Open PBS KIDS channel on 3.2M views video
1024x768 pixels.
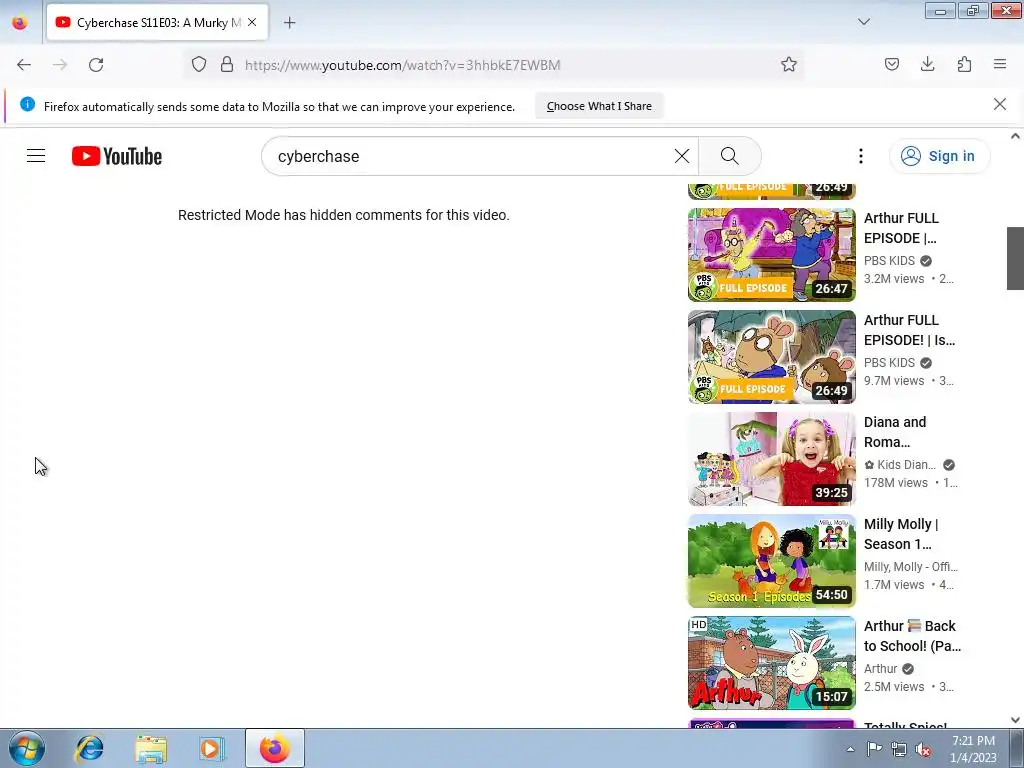(x=889, y=260)
